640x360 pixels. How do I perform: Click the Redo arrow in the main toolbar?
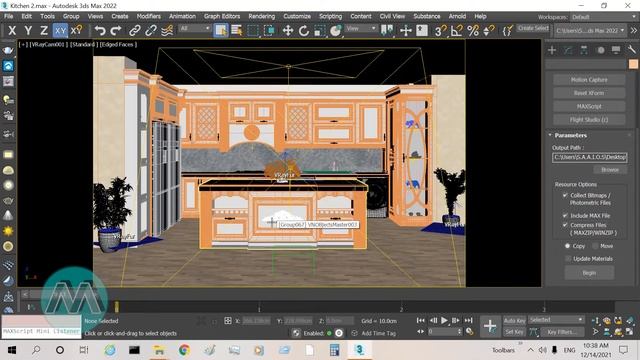(116, 31)
